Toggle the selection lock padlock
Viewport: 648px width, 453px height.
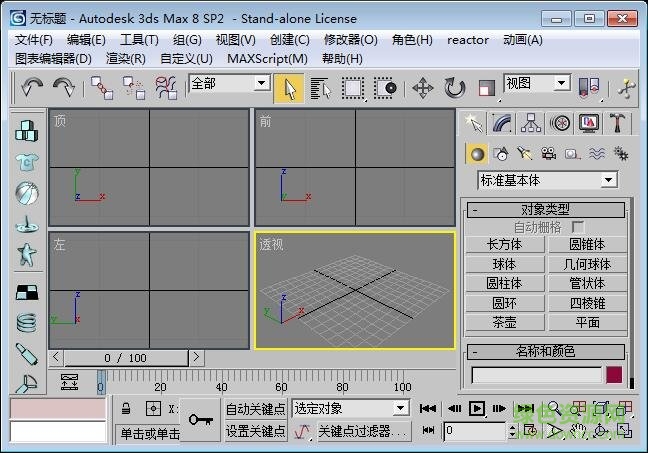click(126, 408)
